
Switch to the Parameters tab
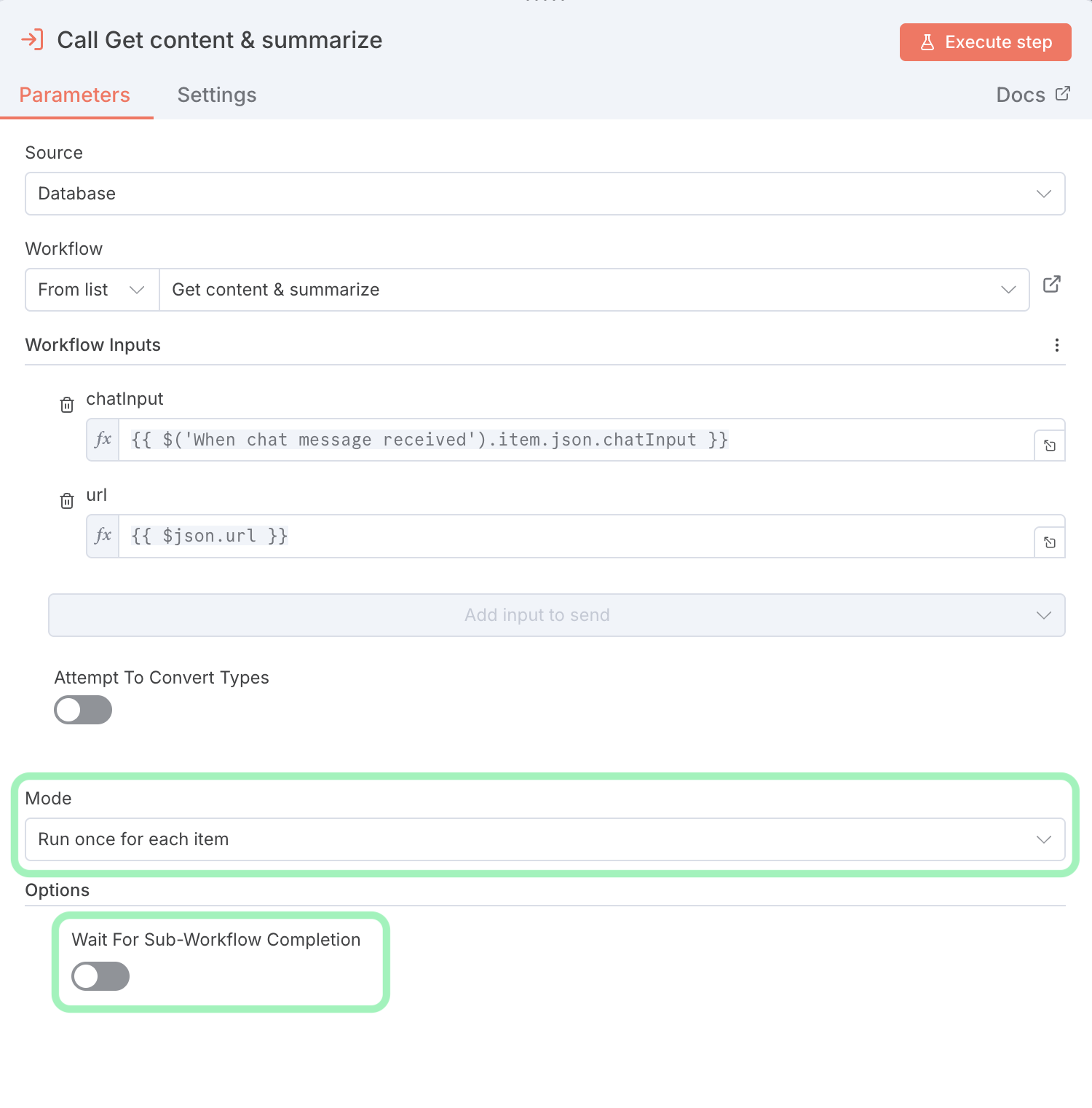tap(75, 95)
